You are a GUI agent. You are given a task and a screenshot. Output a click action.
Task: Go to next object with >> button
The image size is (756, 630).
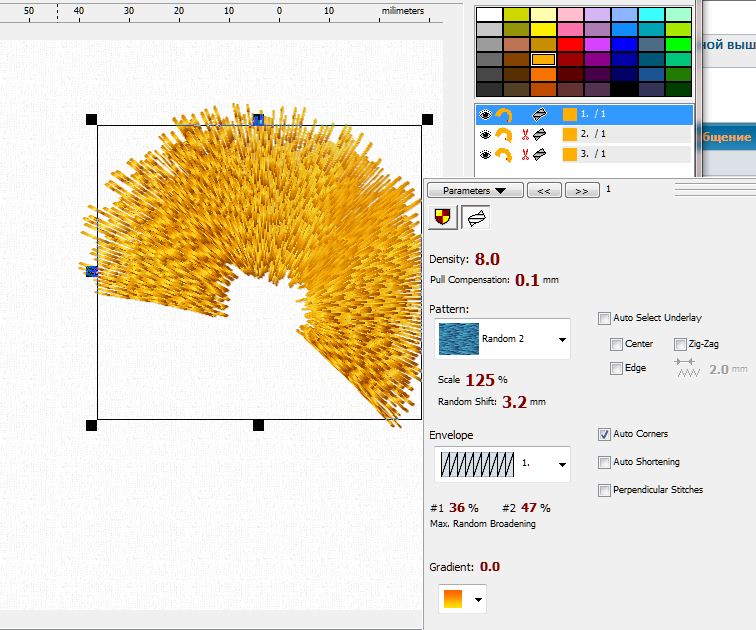pyautogui.click(x=582, y=190)
